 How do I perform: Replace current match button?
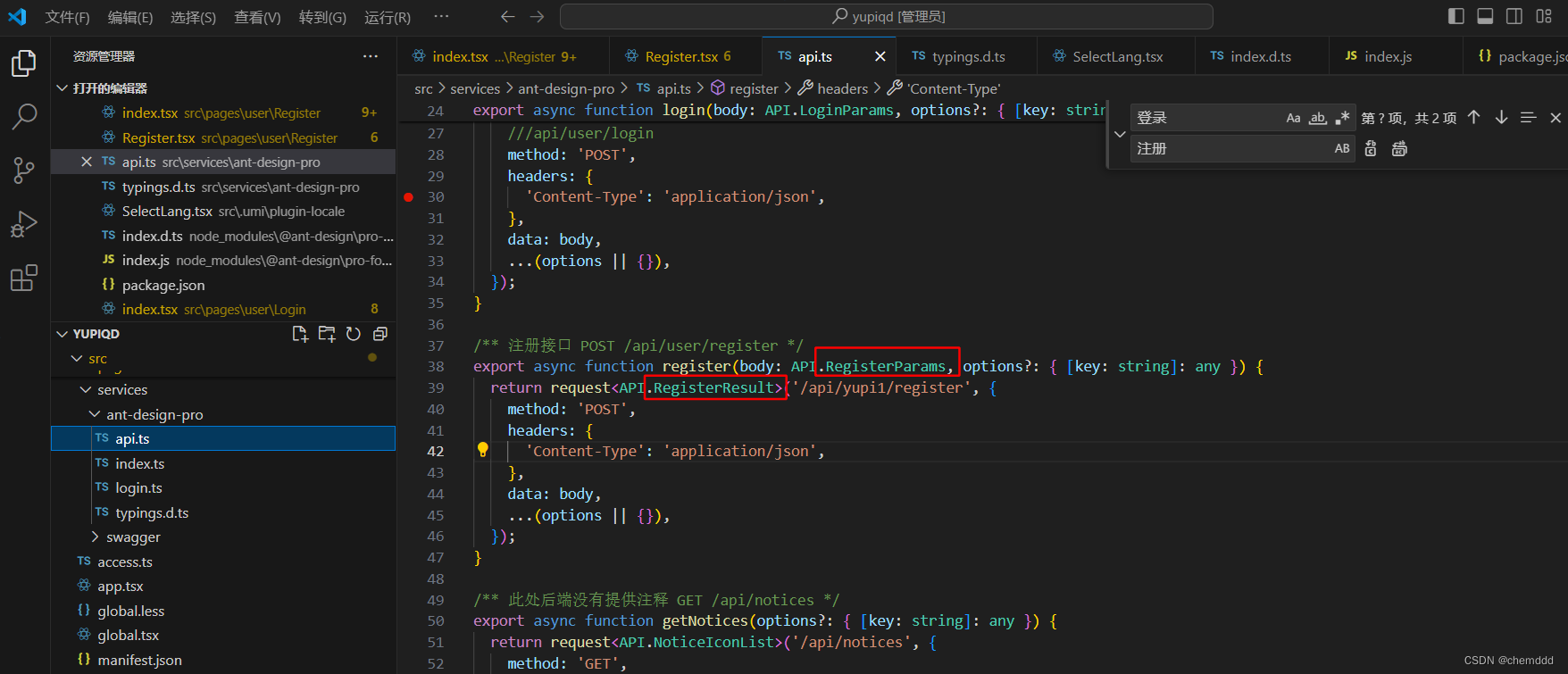point(1371,148)
